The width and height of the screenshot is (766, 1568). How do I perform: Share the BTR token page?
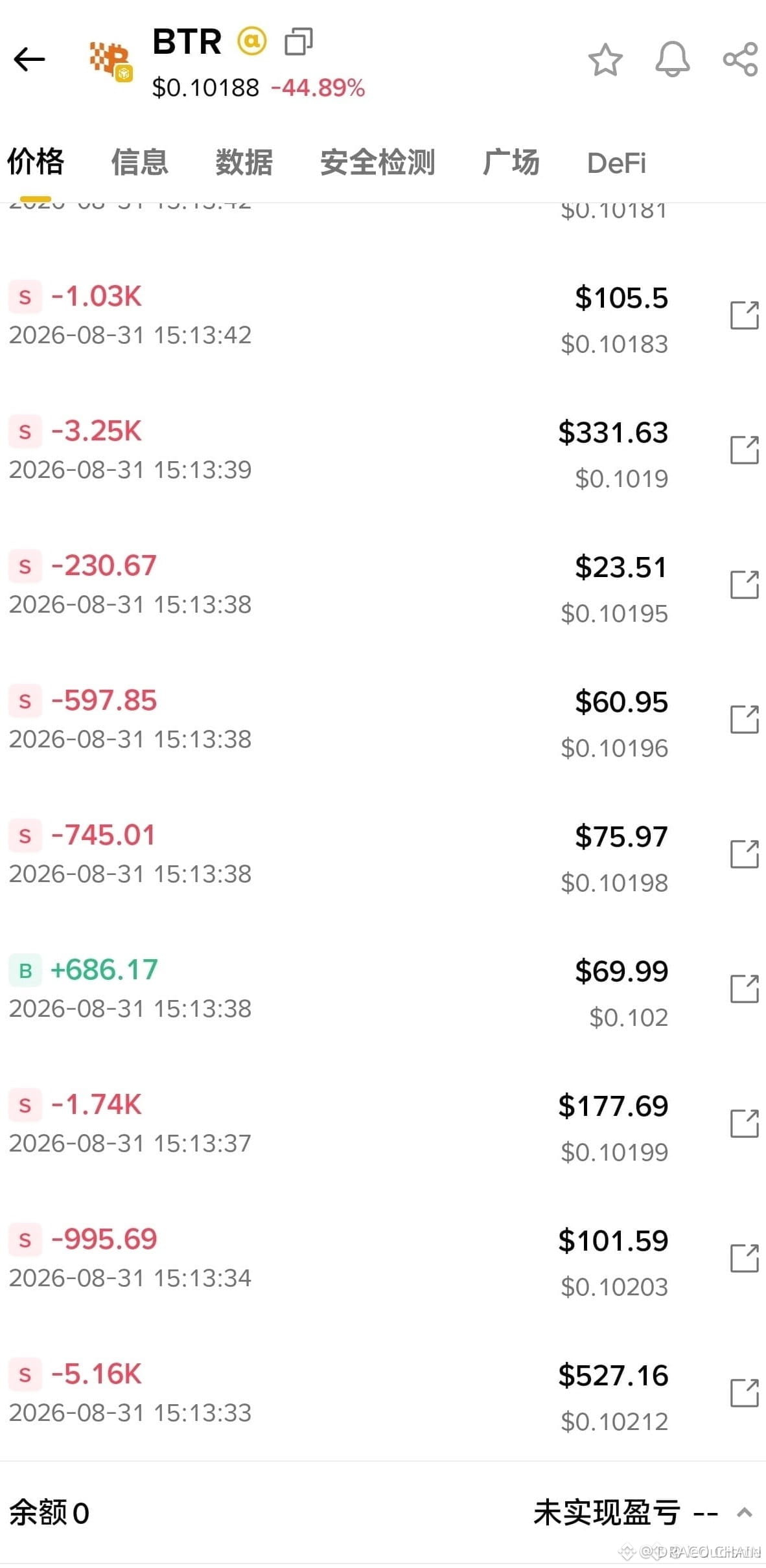tap(740, 60)
